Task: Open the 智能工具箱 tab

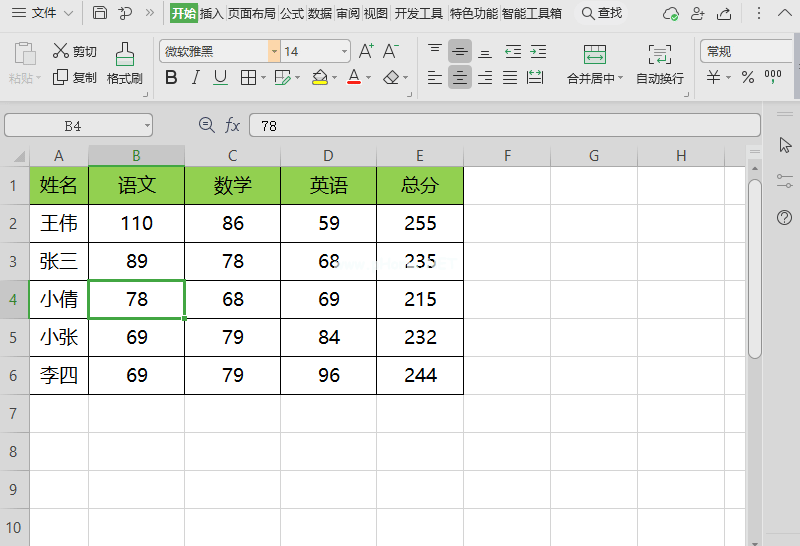Action: 532,13
